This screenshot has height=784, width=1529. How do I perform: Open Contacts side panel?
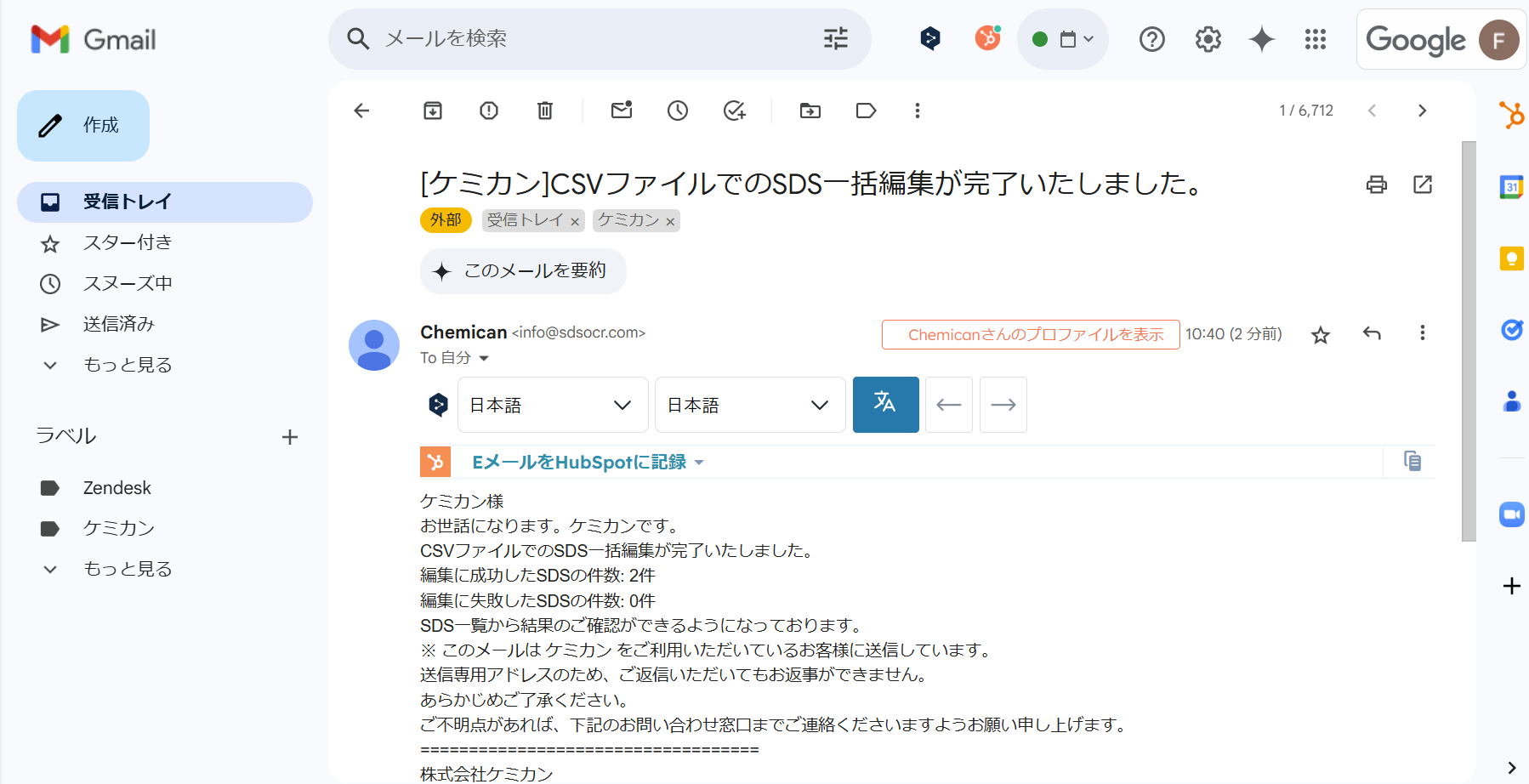click(x=1511, y=401)
